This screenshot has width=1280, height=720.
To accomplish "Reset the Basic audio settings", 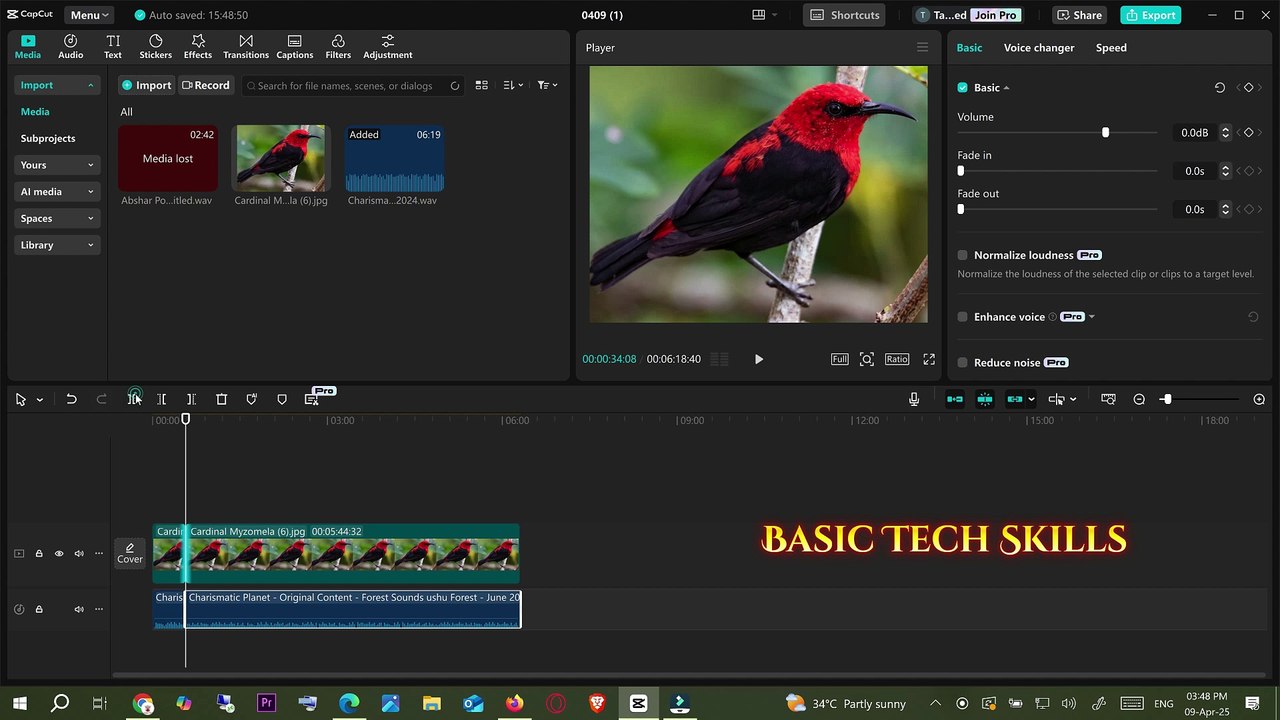I will pos(1220,88).
